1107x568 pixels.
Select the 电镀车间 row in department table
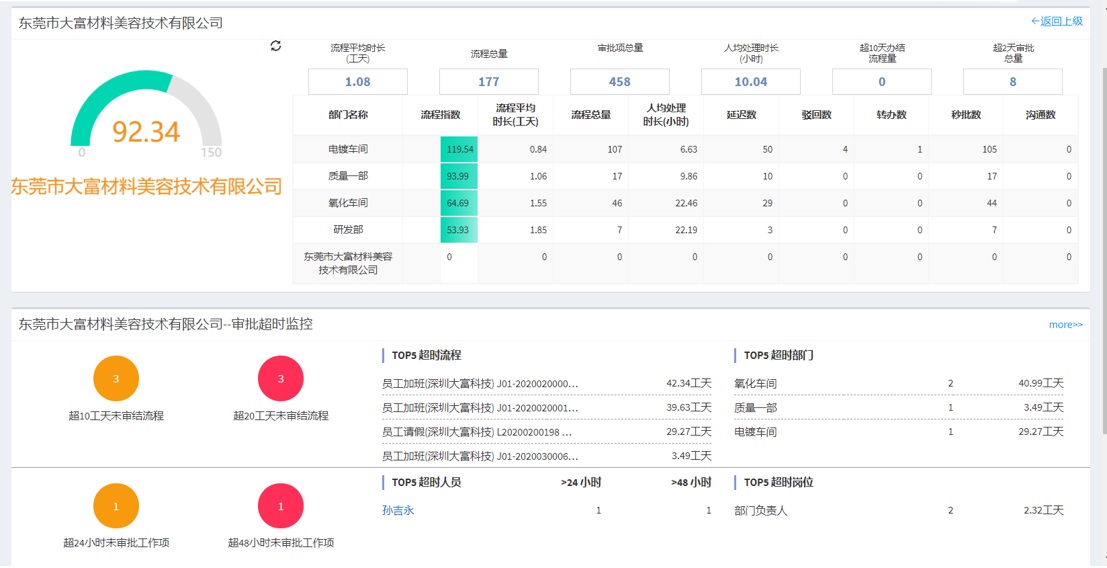point(686,150)
